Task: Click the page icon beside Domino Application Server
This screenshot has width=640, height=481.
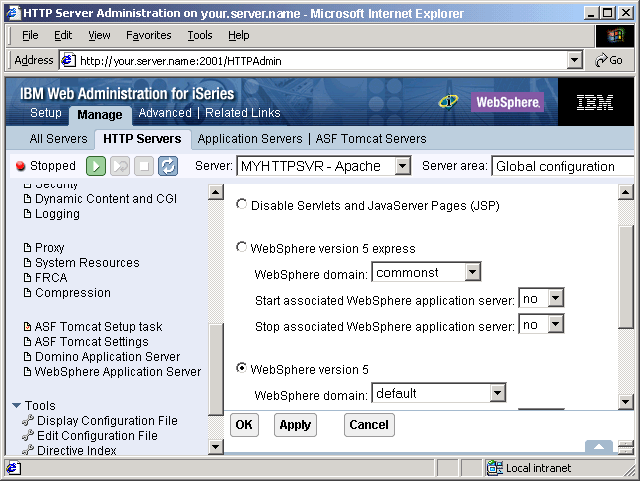Action: click(27, 357)
